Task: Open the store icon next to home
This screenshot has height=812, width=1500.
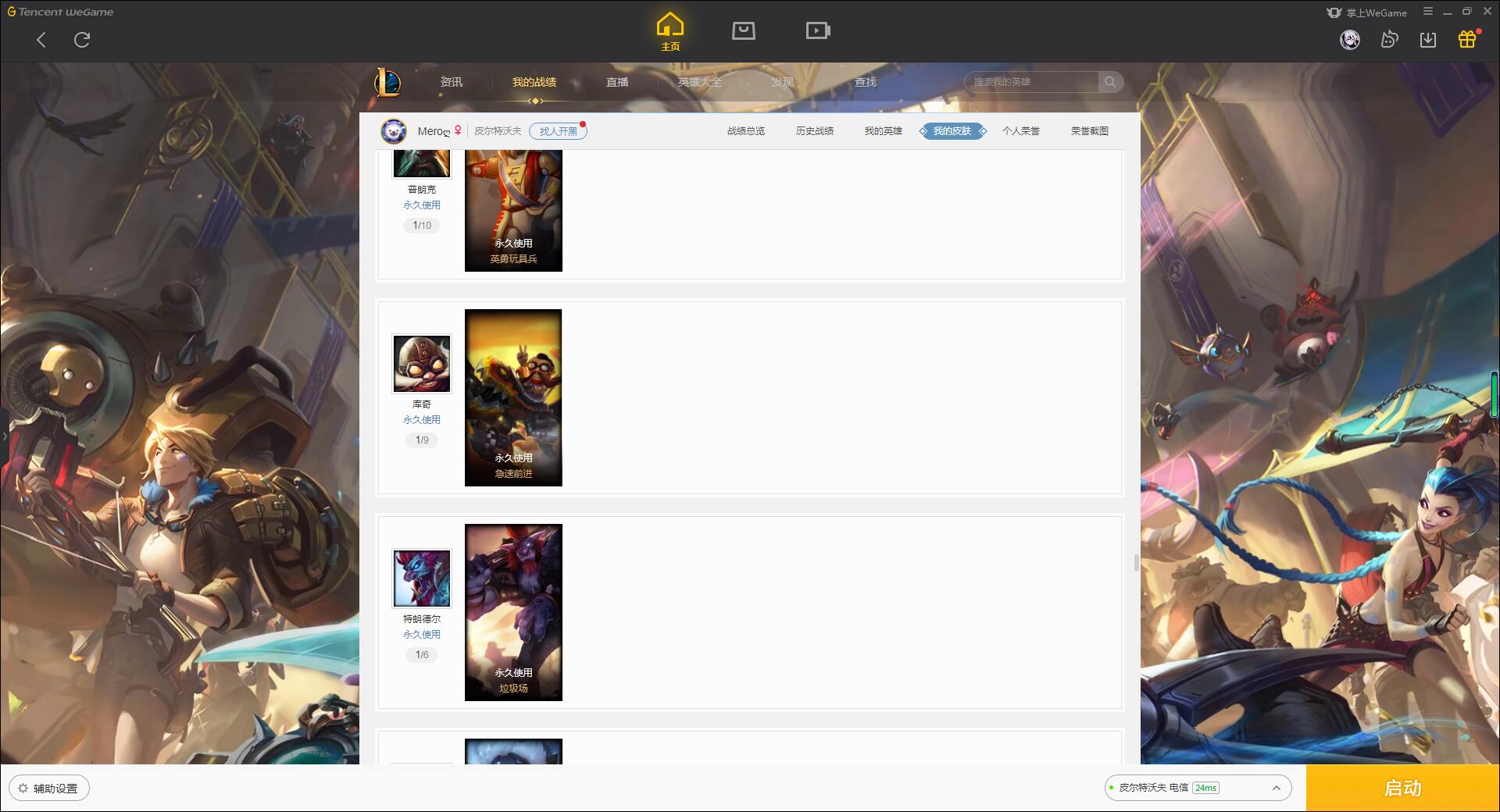Action: point(744,30)
